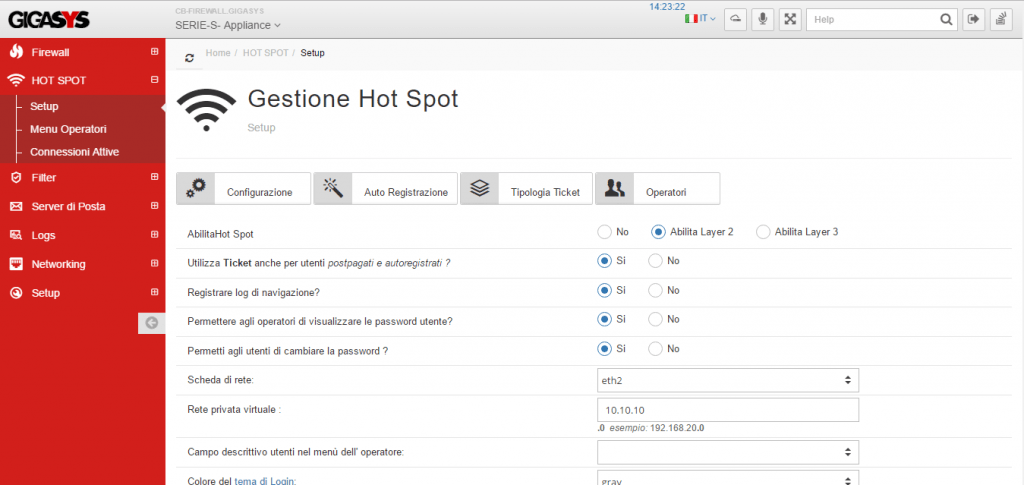This screenshot has width=1024, height=485.
Task: Choose No for AbilitaHot Spot
Action: (x=605, y=232)
